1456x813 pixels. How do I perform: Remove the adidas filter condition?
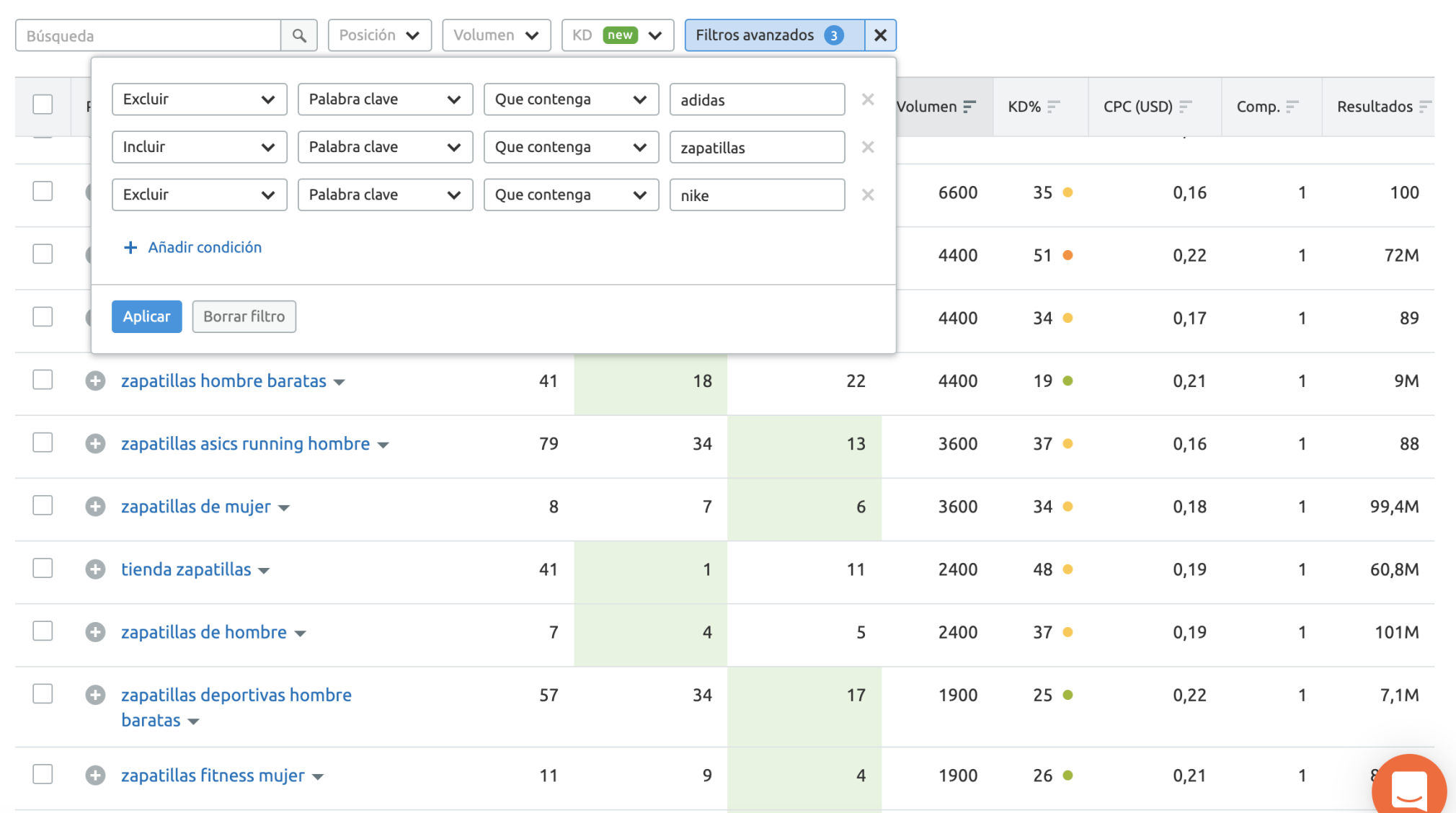pyautogui.click(x=868, y=99)
